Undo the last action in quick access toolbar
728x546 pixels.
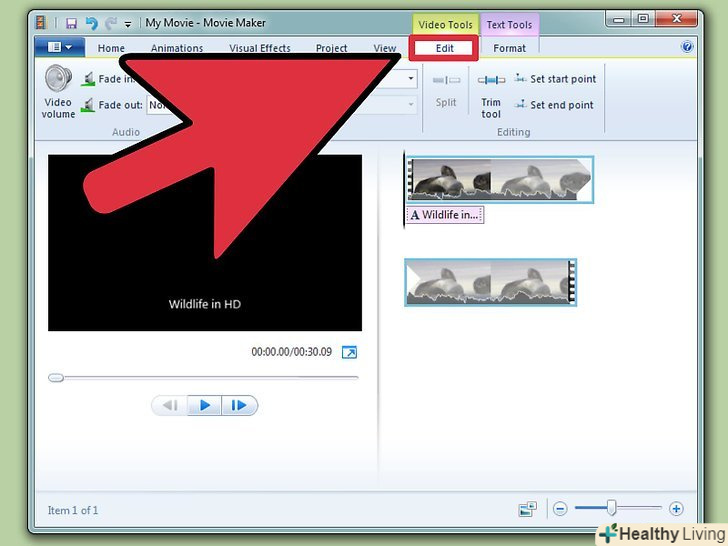(x=91, y=22)
